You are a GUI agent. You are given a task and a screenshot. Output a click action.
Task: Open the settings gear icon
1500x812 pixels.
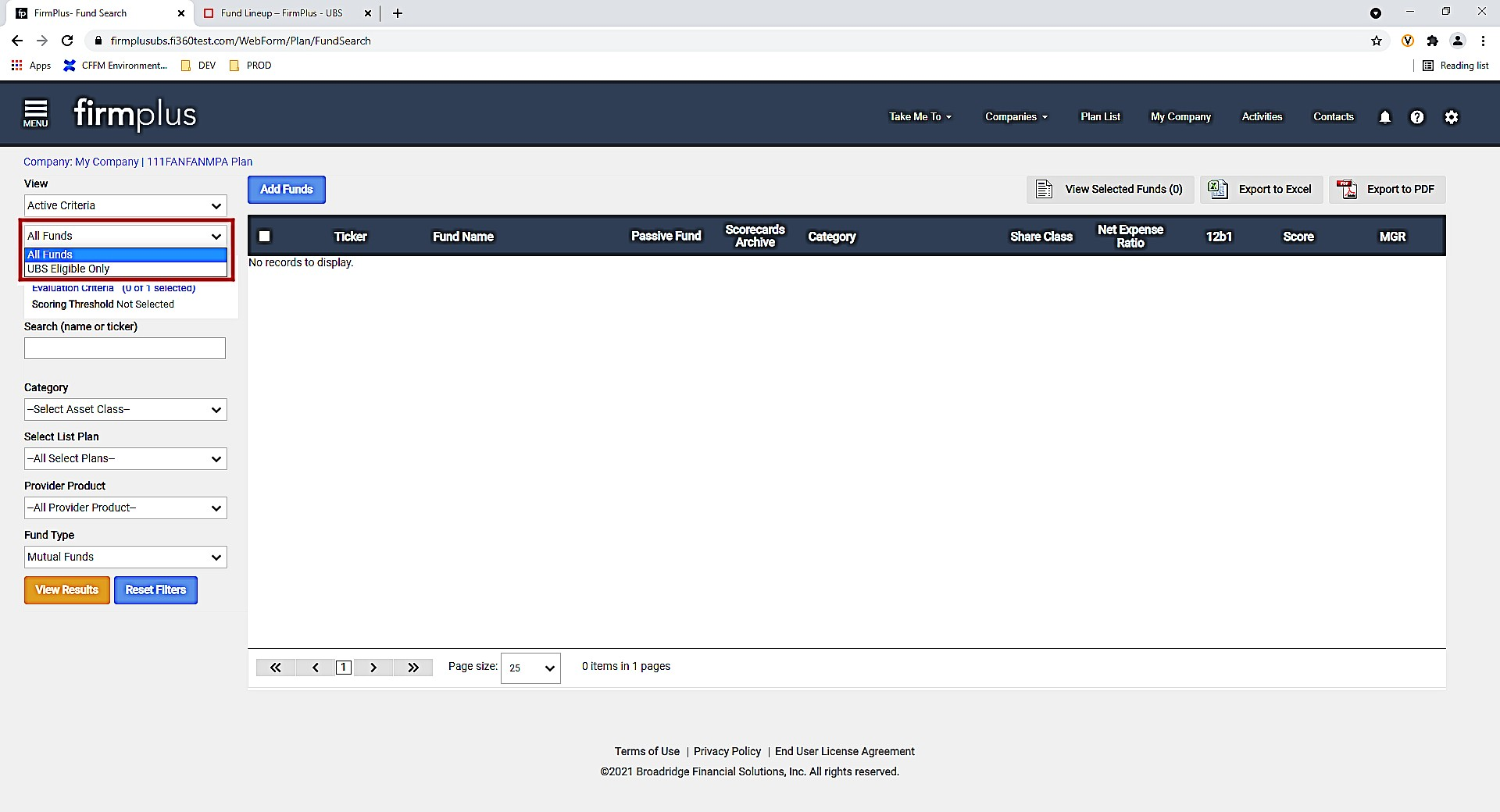click(1451, 117)
